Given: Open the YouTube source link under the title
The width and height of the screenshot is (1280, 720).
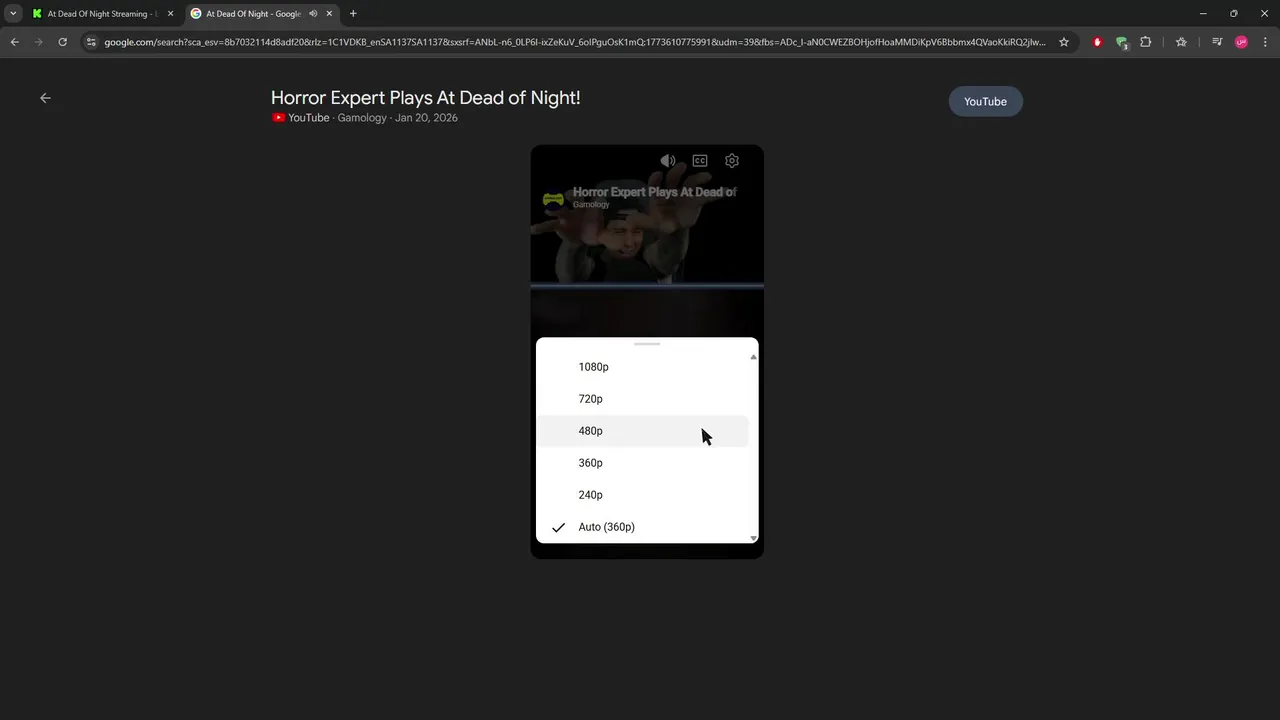Looking at the screenshot, I should coord(301,118).
